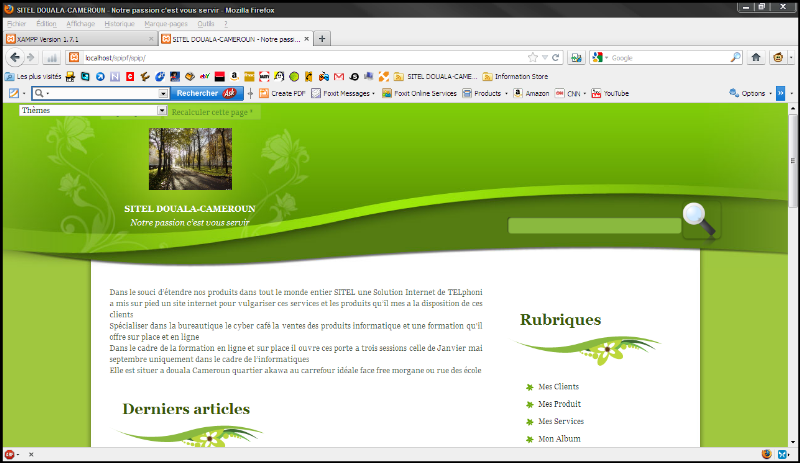
Task: Open the Historique menu
Action: click(119, 22)
